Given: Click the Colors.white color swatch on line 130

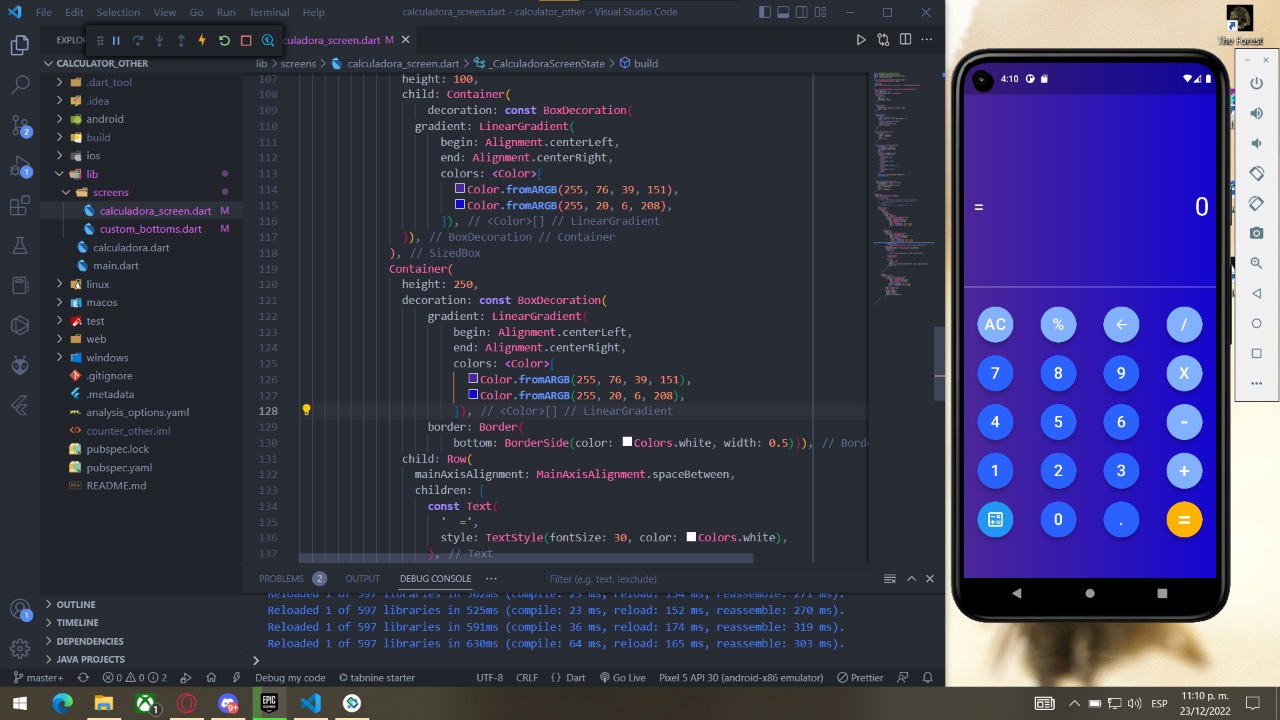Looking at the screenshot, I should click(627, 442).
